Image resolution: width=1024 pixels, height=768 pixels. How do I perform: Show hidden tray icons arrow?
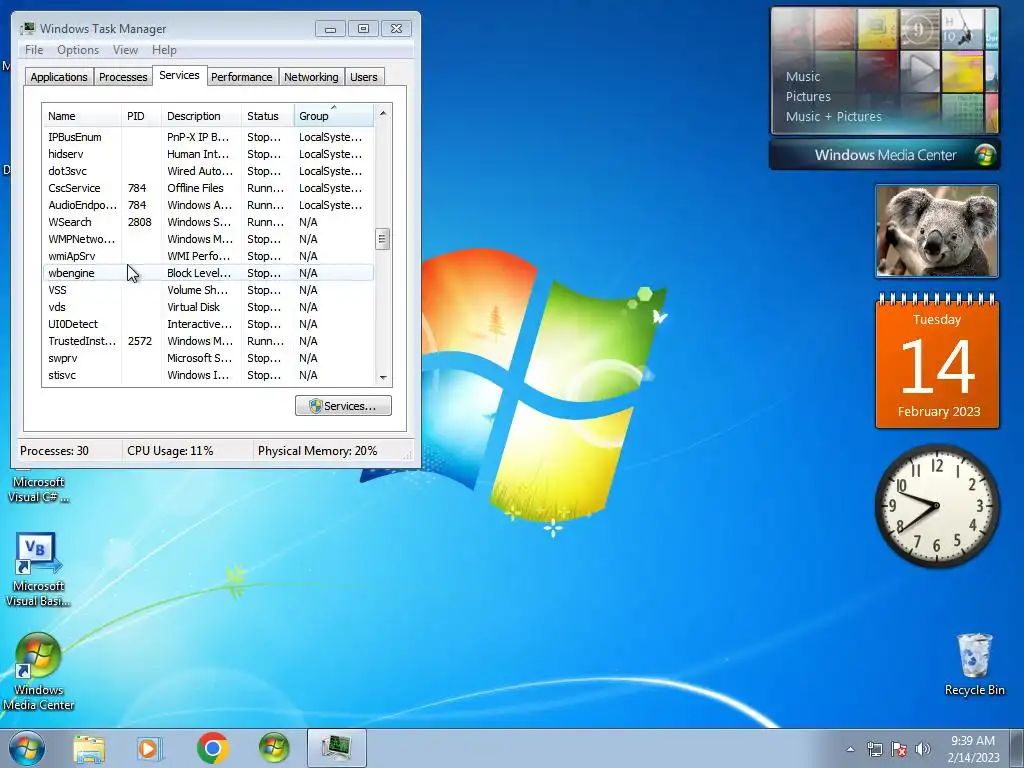850,749
